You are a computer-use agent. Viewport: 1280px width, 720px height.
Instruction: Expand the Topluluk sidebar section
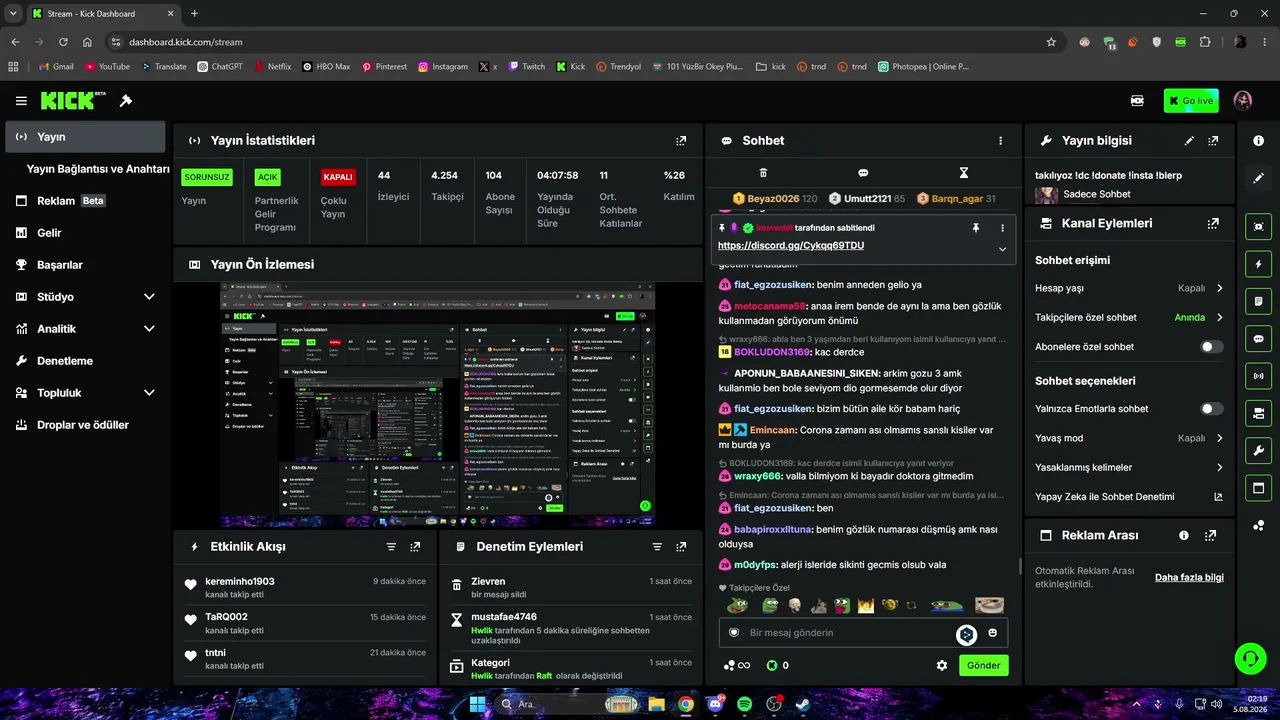[x=149, y=393]
